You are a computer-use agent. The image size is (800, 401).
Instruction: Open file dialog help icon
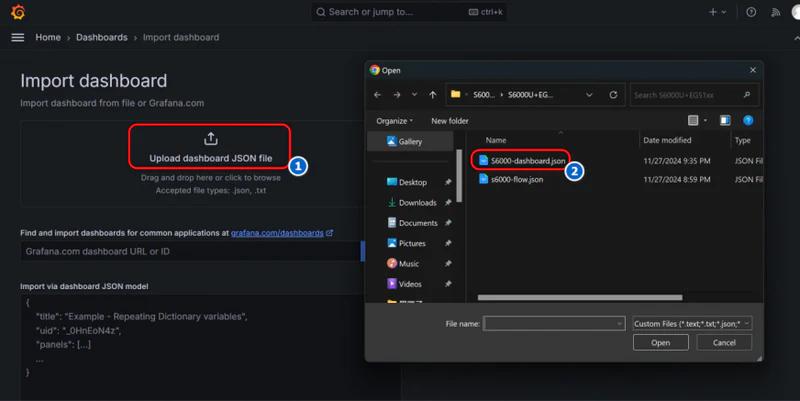tap(748, 120)
